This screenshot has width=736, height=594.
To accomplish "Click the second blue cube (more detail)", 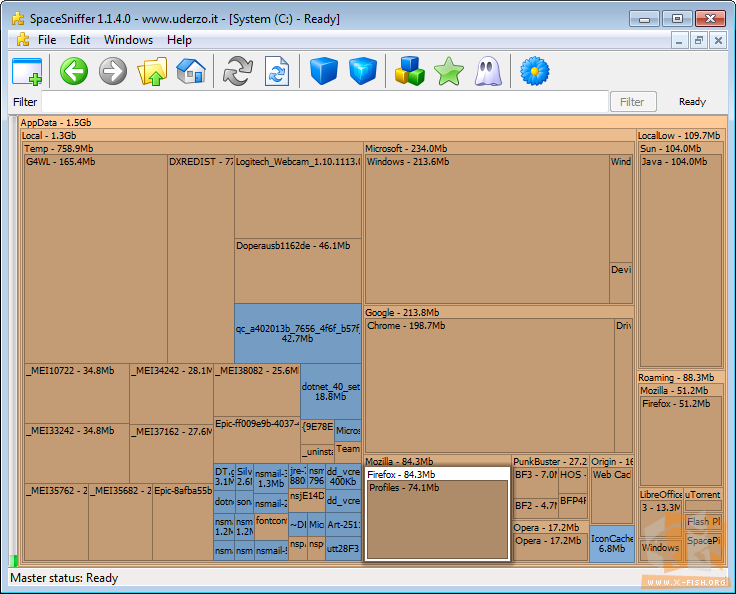I will click(x=362, y=71).
